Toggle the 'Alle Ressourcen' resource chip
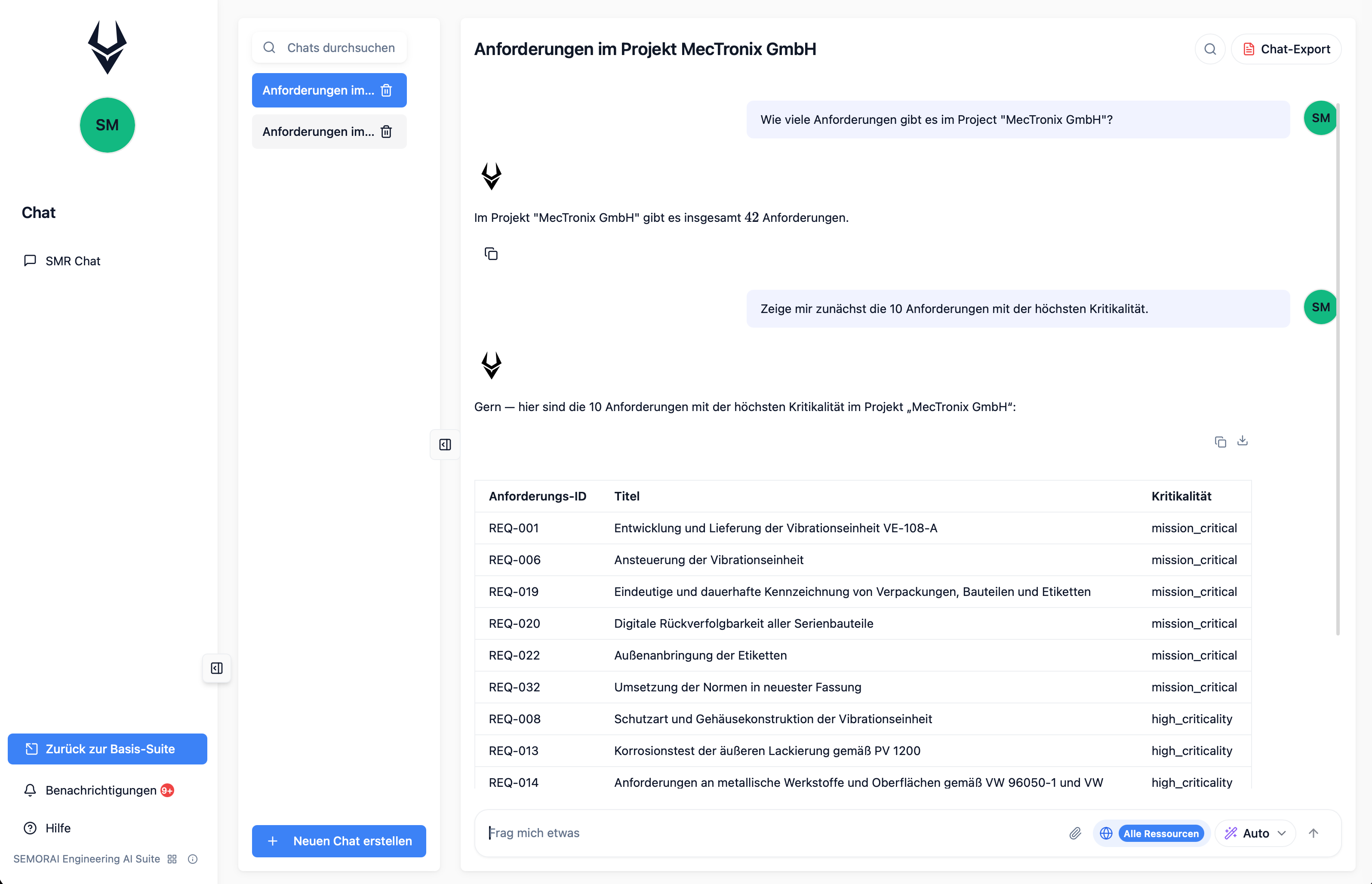Viewport: 1372px width, 884px height. pos(1161,834)
